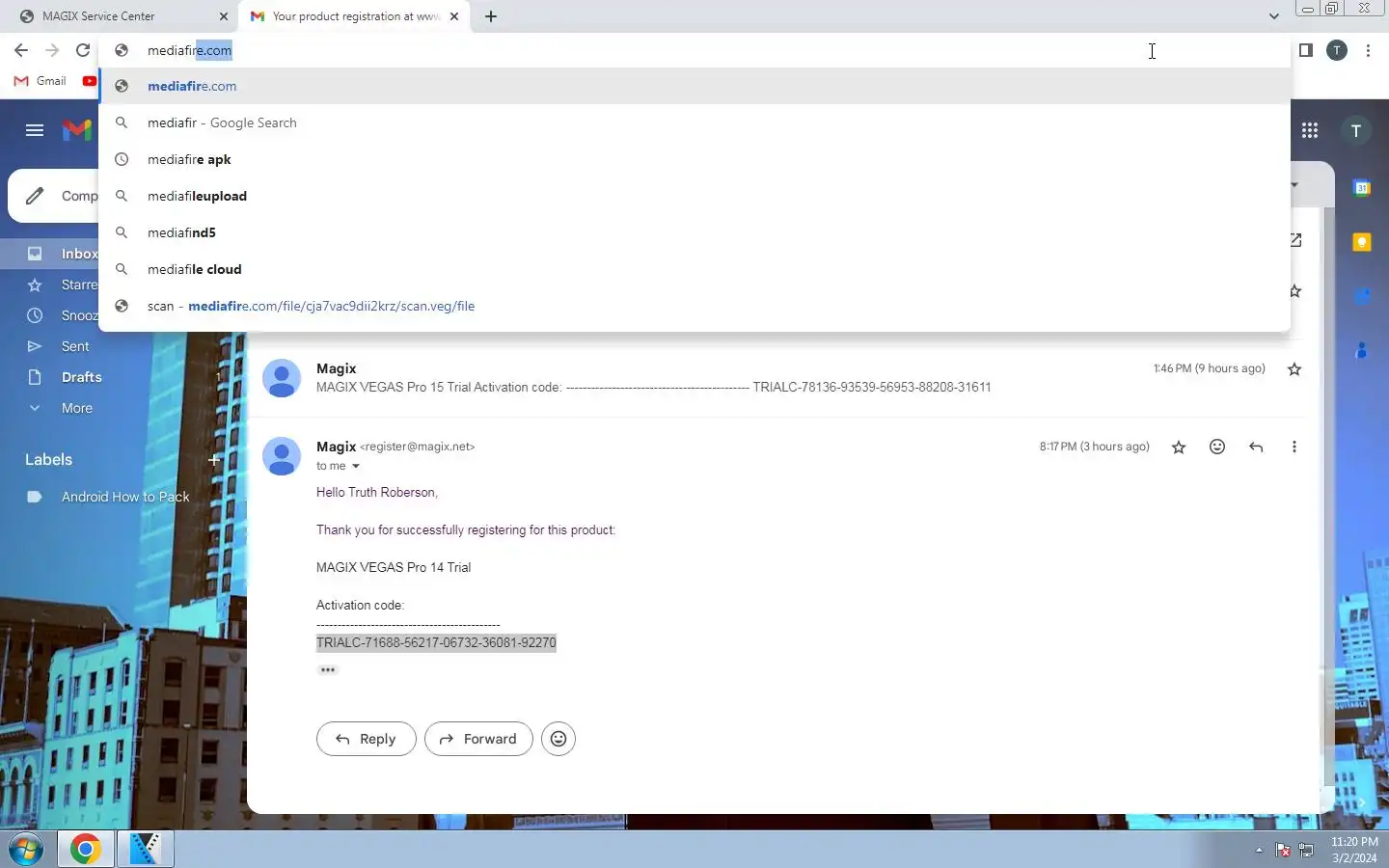Image resolution: width=1389 pixels, height=868 pixels.
Task: Choose mediafir Google Search suggestion
Action: point(694,122)
